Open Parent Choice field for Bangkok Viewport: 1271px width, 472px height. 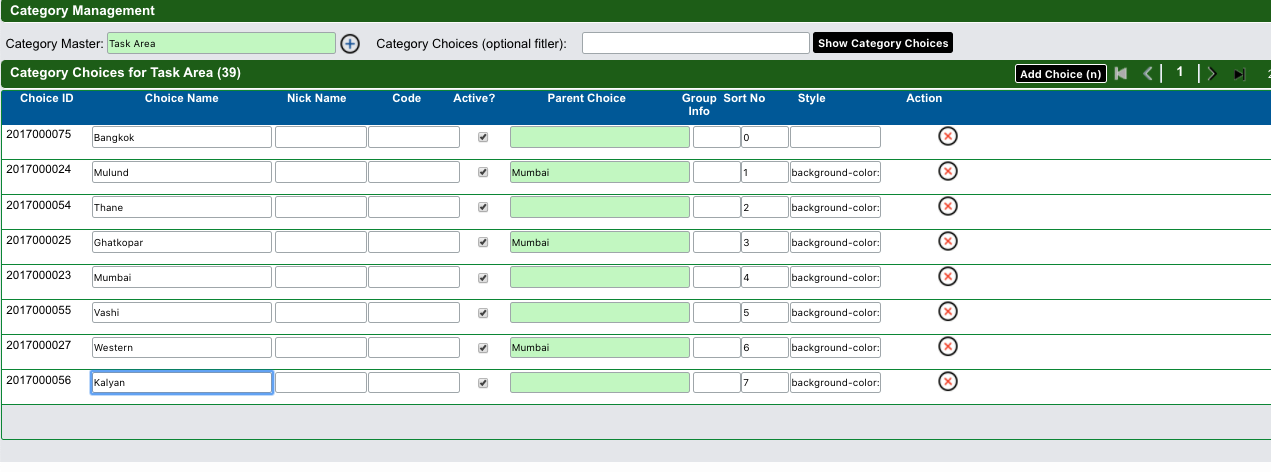600,137
